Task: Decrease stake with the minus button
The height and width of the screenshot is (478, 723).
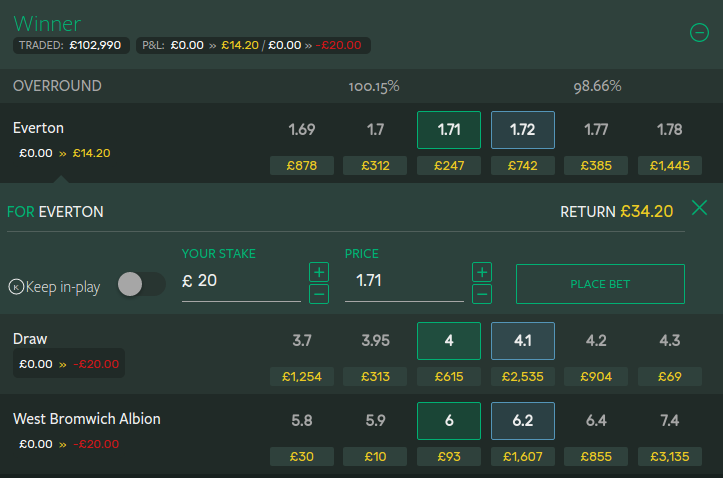Action: pos(319,294)
